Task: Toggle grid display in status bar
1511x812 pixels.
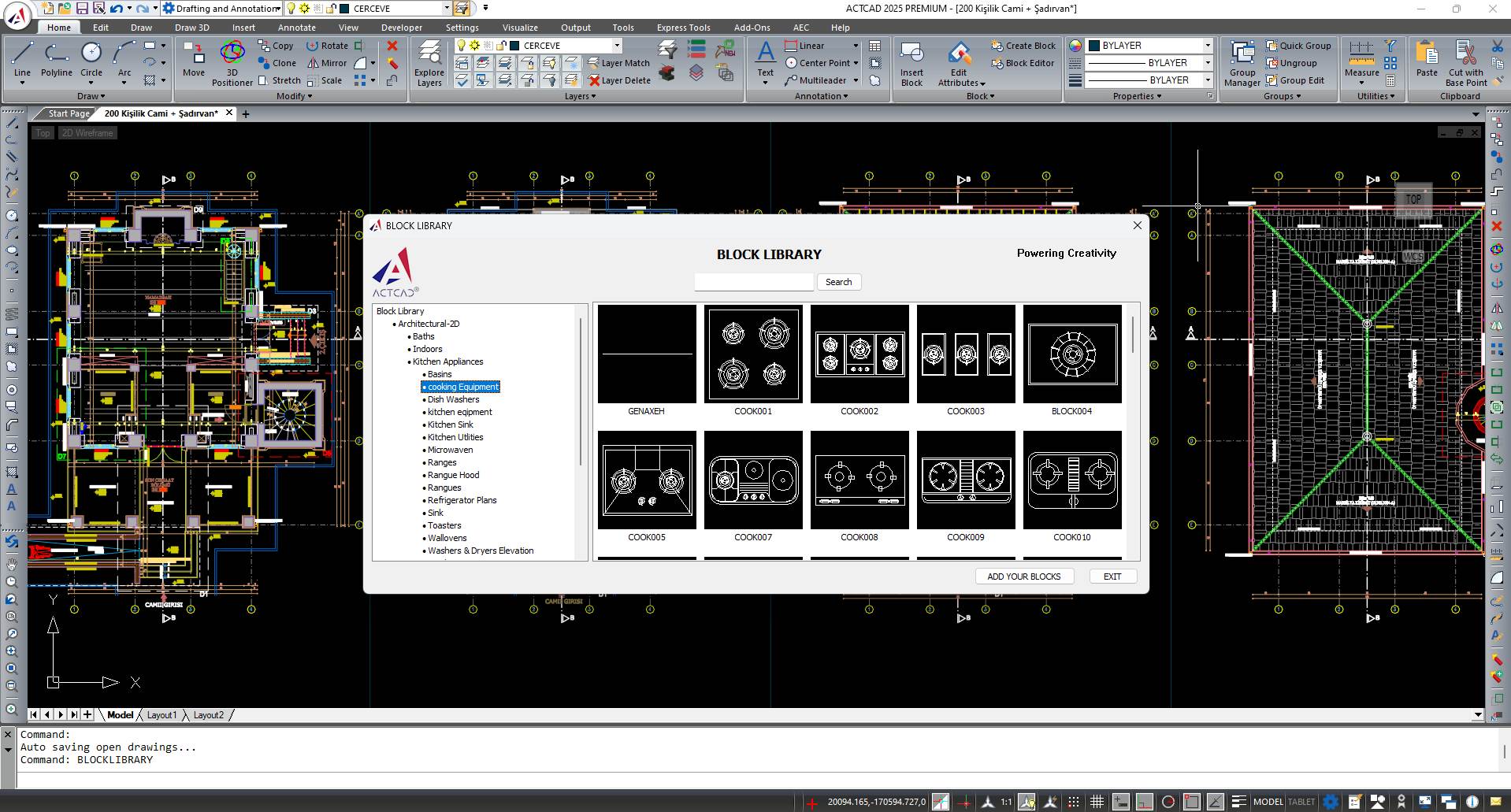Action: pos(1097,802)
